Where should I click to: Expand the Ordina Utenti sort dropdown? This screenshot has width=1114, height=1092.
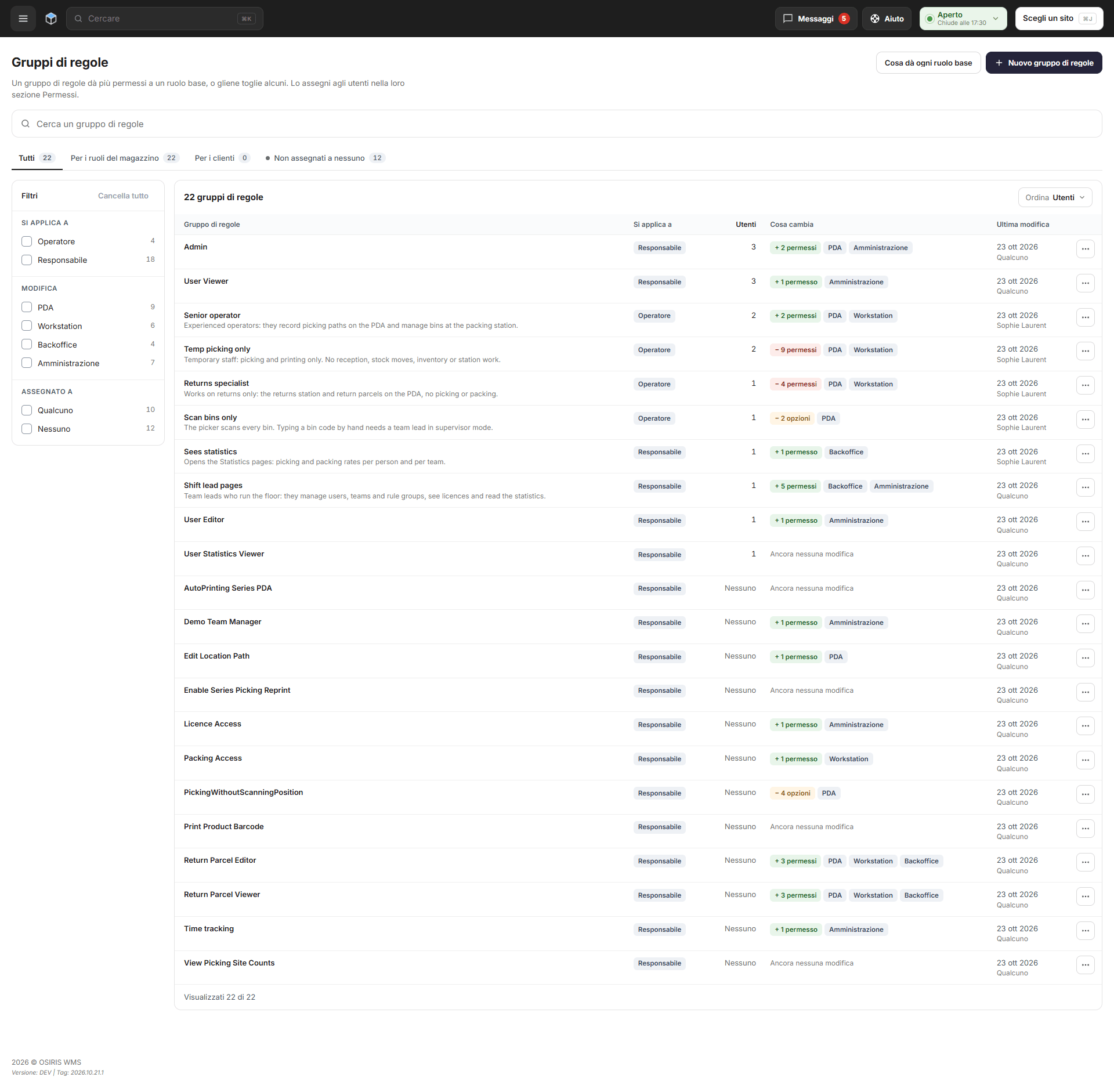[1055, 197]
